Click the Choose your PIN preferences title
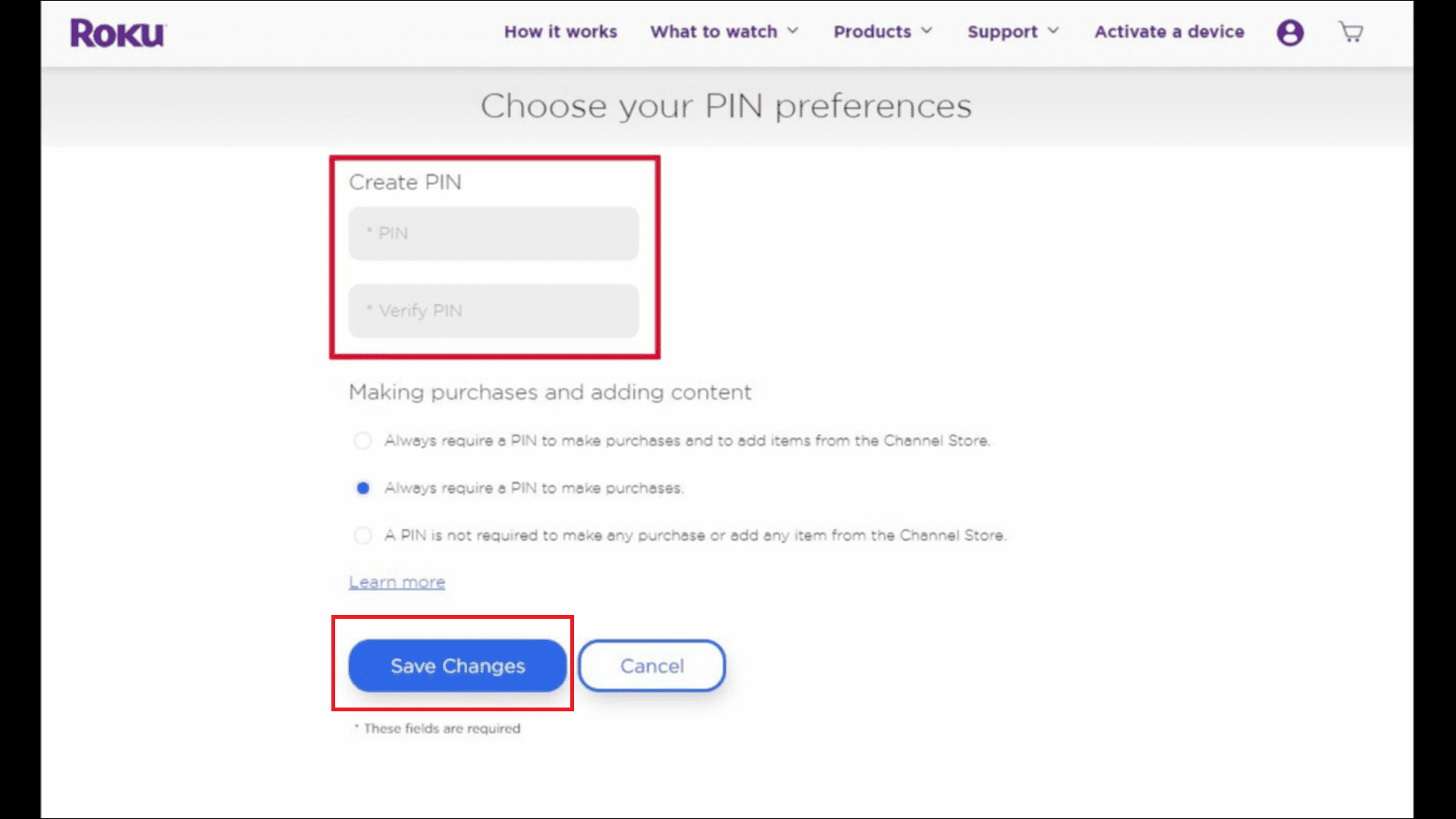Screen dimensions: 1456x819 click(x=728, y=106)
